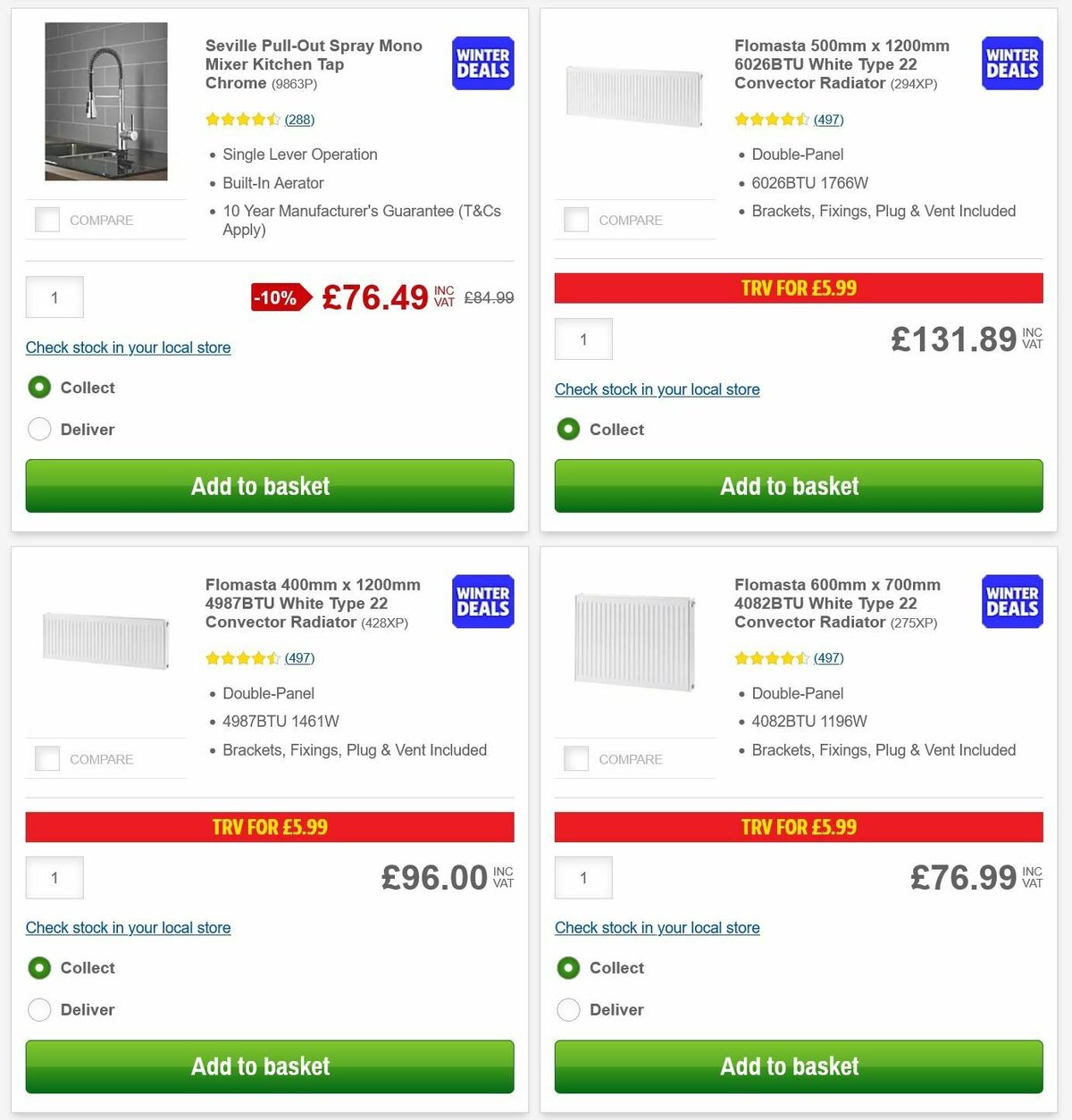This screenshot has height=1120, width=1072.
Task: Open TRV for £5.99 offer on 400mm radiator
Action: pos(270,827)
